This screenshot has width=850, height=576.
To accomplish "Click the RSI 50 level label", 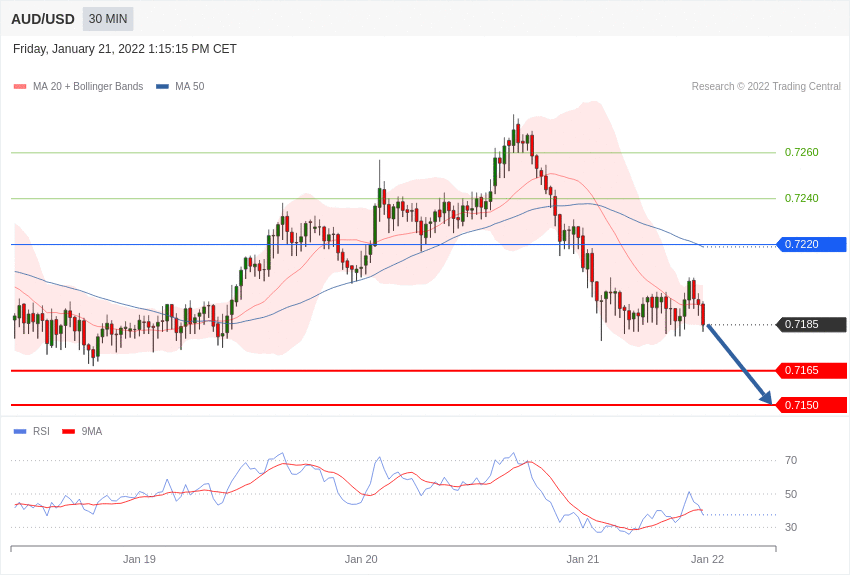I will click(x=791, y=494).
